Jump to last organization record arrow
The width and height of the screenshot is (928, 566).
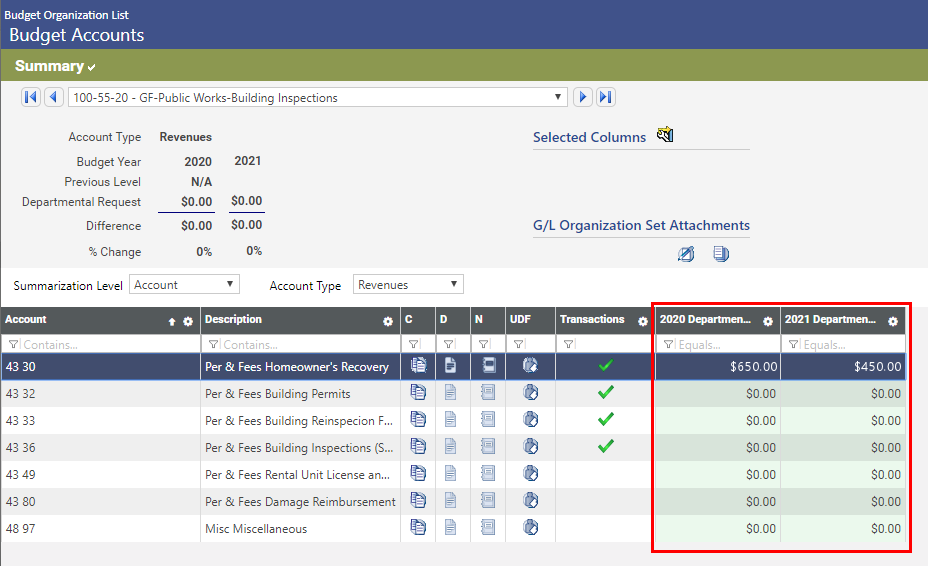[606, 97]
